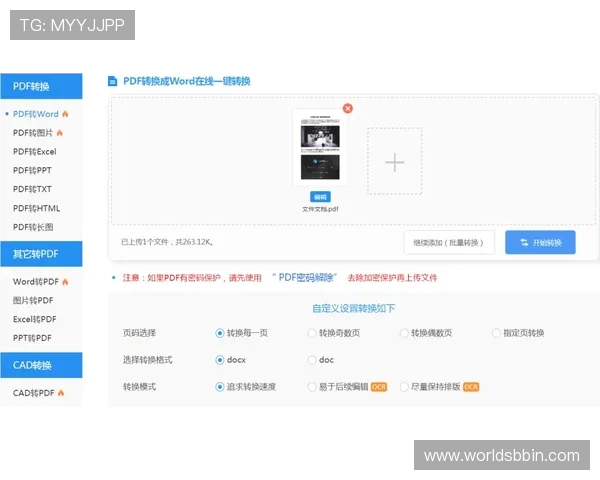Image resolution: width=600 pixels, height=480 pixels.
Task: Click the plus icon to add file
Action: coord(395,162)
